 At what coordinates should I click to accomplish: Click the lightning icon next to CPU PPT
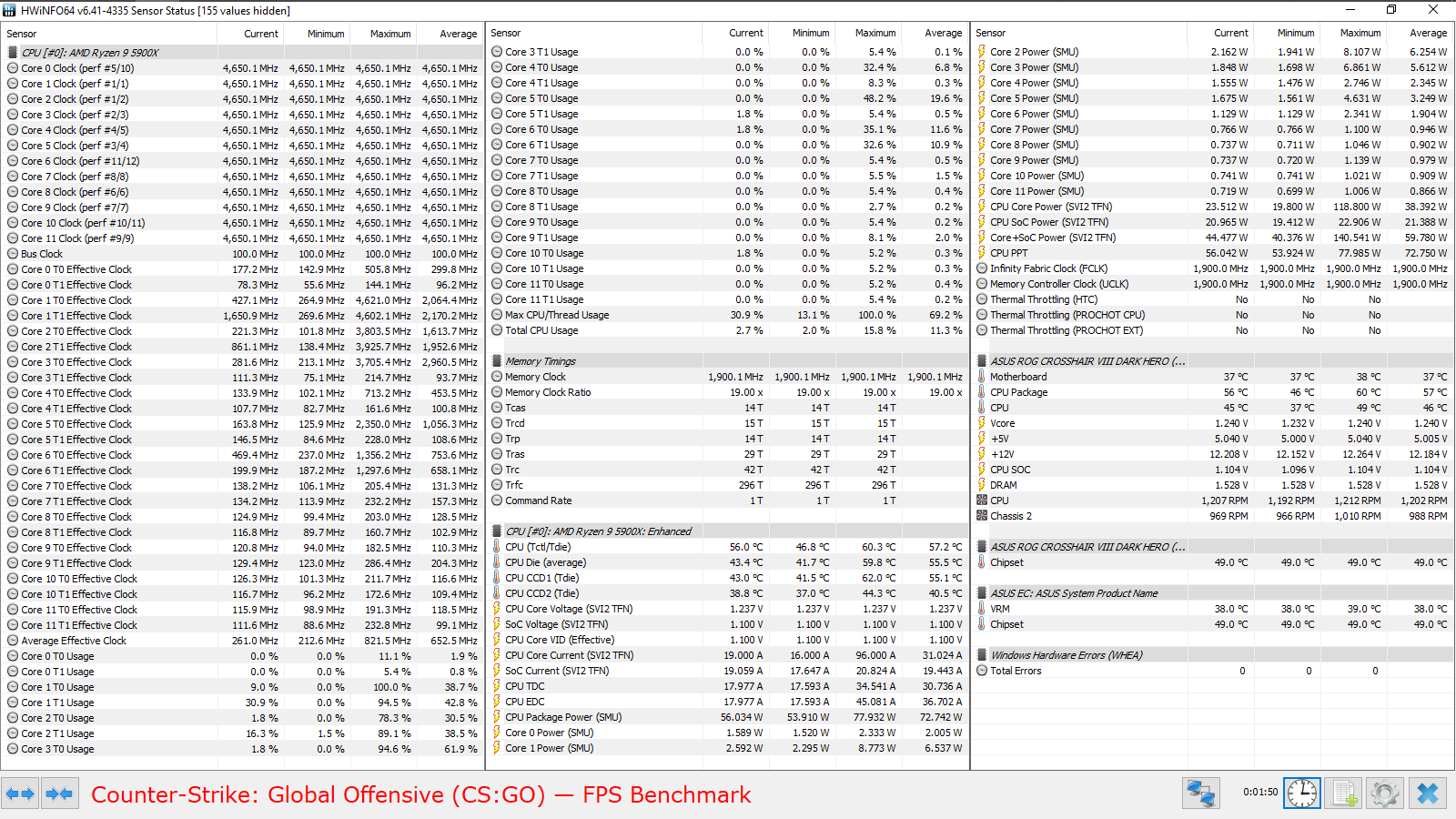[982, 253]
